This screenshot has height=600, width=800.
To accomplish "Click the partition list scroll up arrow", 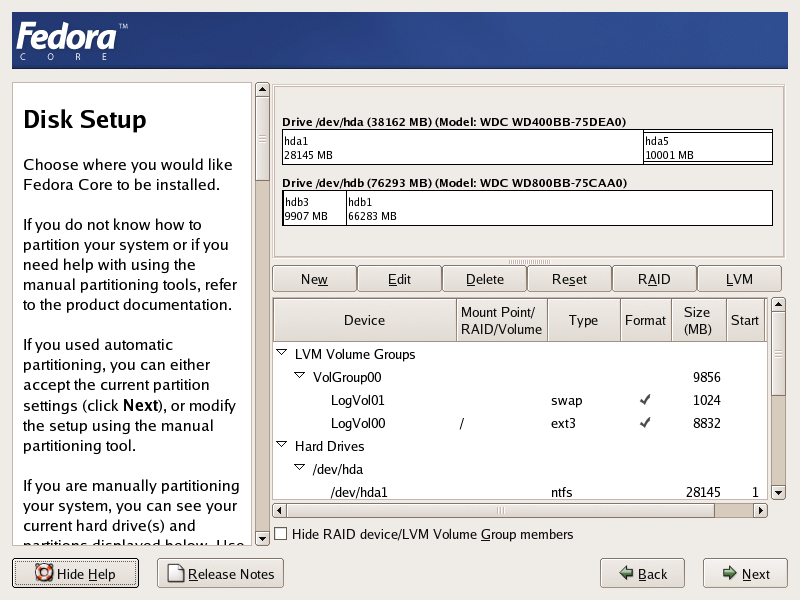I will (x=778, y=305).
